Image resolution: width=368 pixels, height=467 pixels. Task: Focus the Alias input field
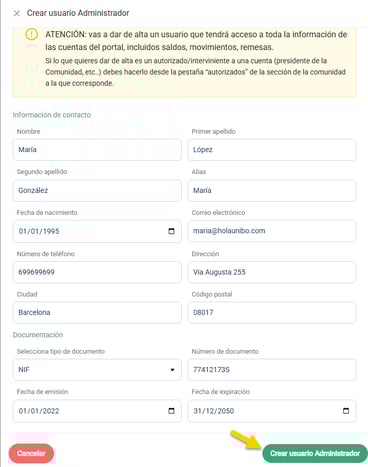click(x=272, y=190)
